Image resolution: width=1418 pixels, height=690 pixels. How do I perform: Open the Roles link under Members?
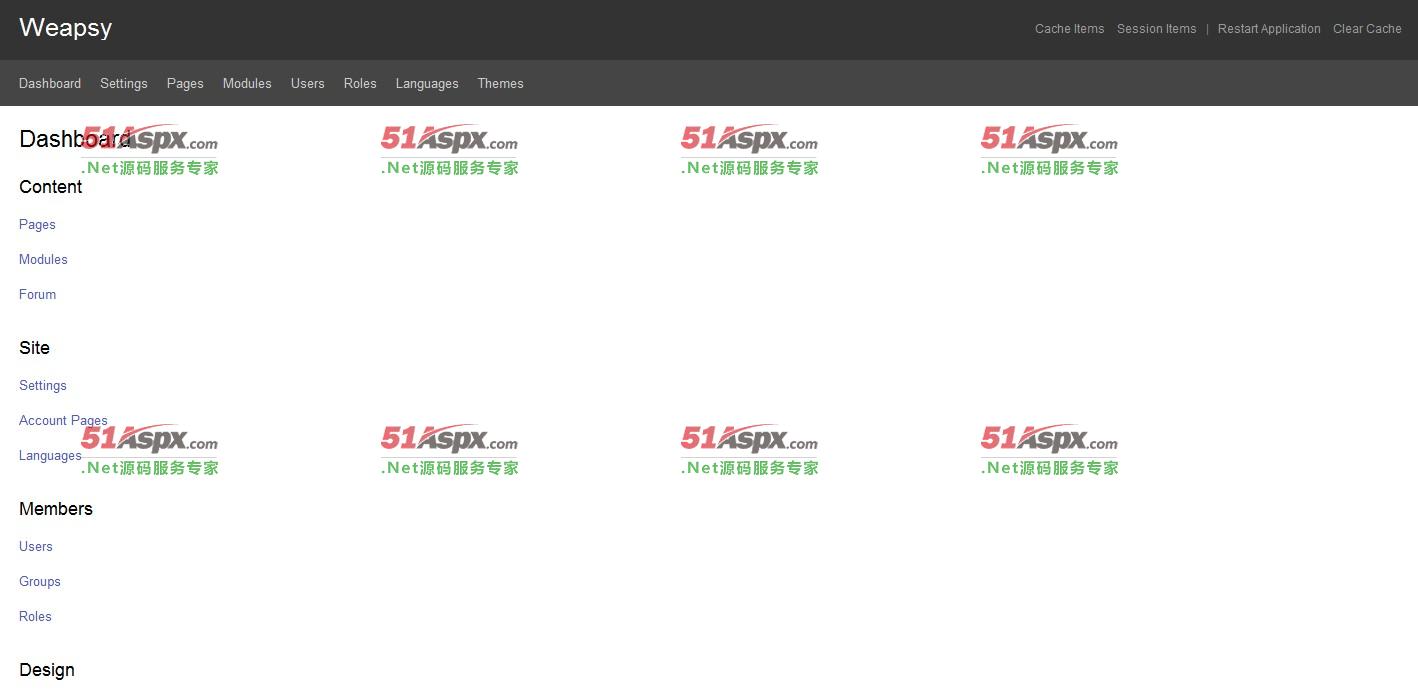tap(35, 616)
